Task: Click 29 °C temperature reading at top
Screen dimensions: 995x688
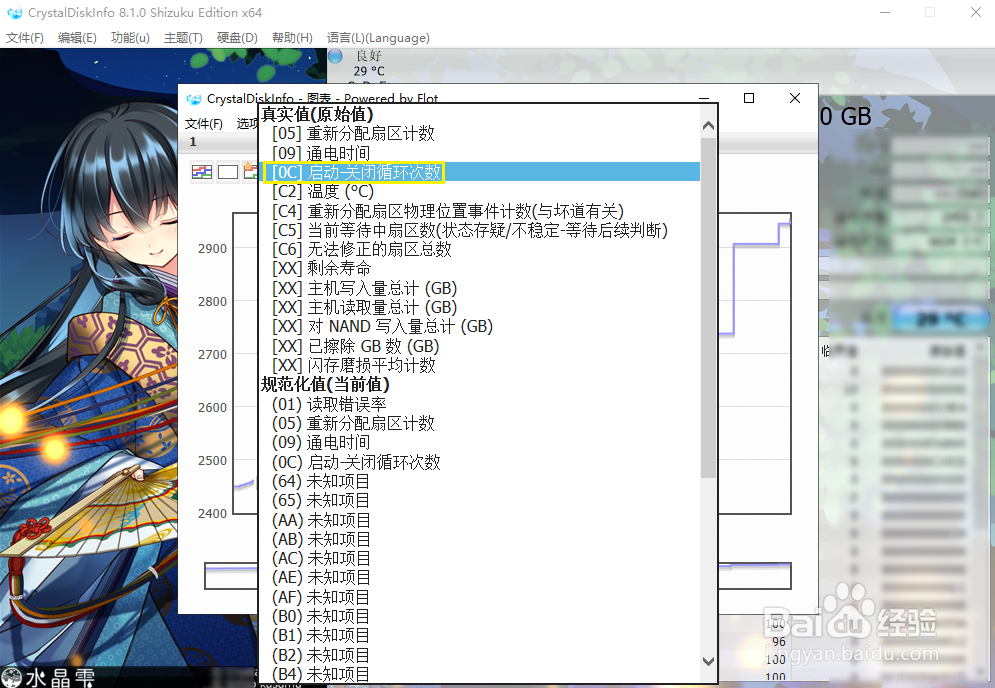Action: pyautogui.click(x=369, y=71)
